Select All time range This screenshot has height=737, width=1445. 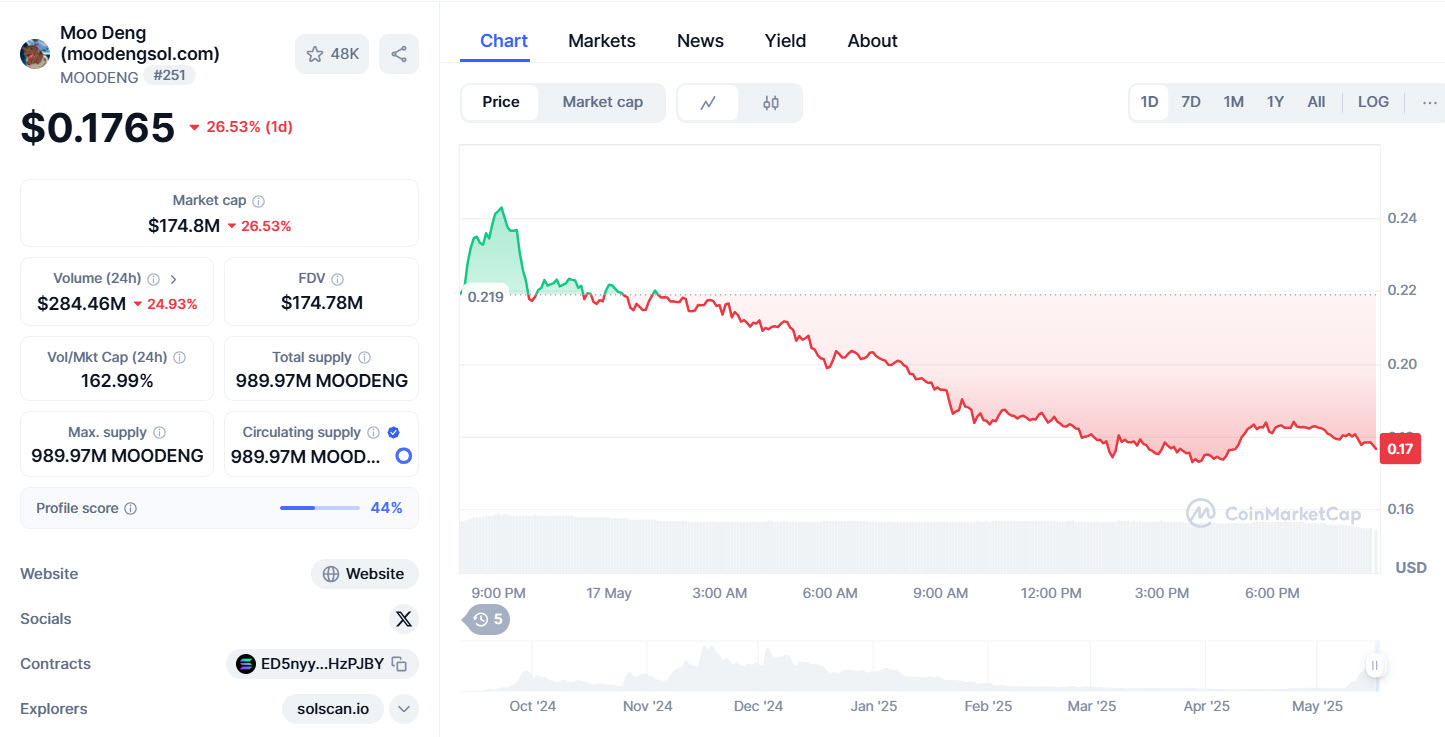click(1316, 102)
